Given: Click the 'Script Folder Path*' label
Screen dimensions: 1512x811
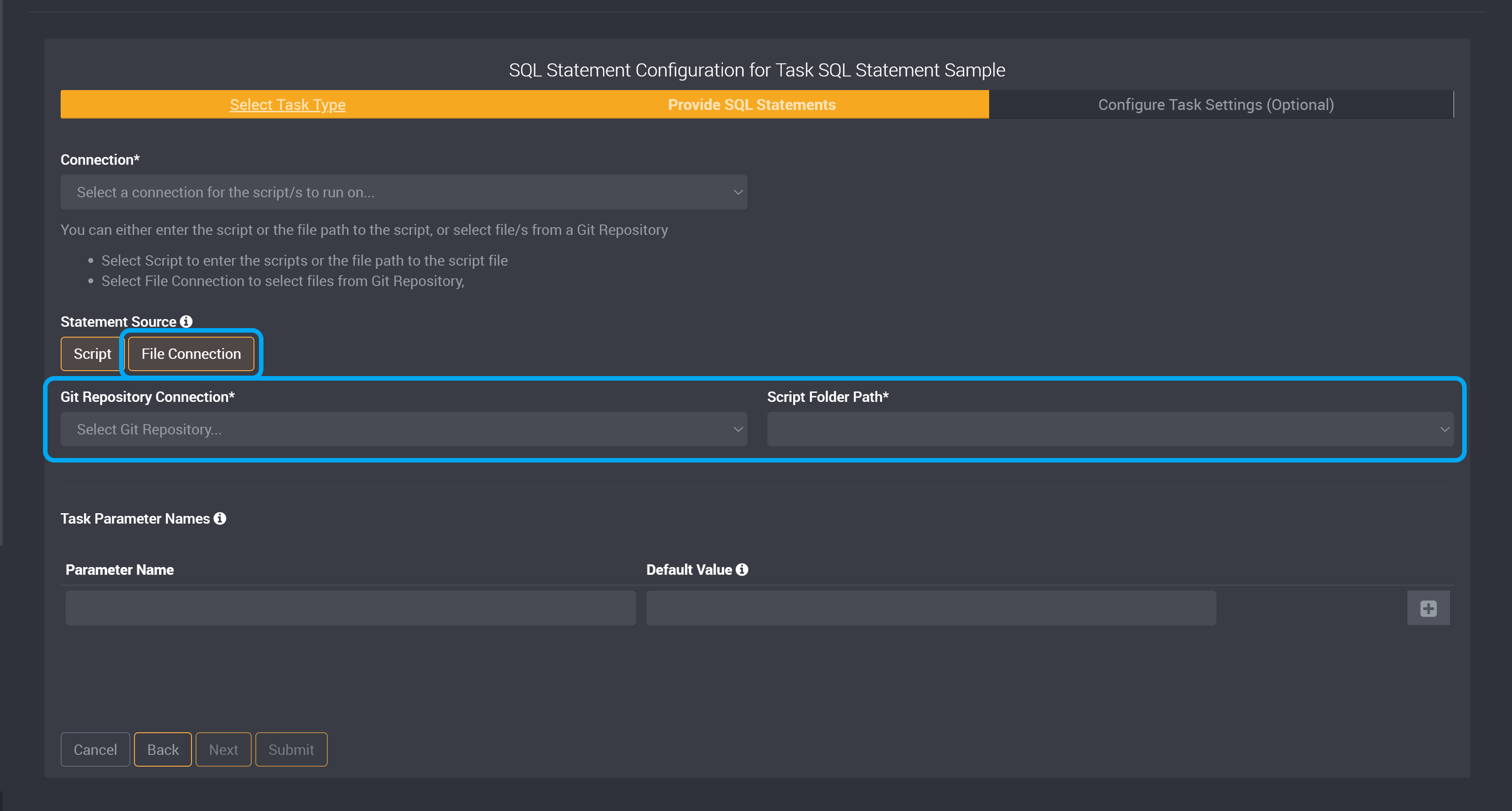Looking at the screenshot, I should pyautogui.click(x=828, y=397).
